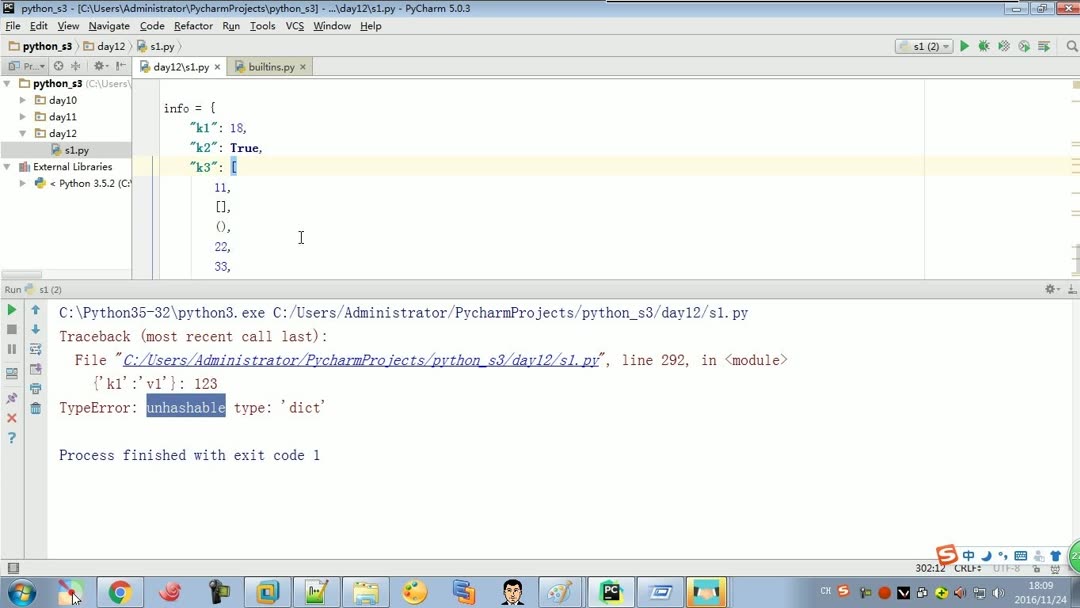Open Search Everywhere with the magnifier icon
The width and height of the screenshot is (1080, 608).
pyautogui.click(x=1070, y=46)
